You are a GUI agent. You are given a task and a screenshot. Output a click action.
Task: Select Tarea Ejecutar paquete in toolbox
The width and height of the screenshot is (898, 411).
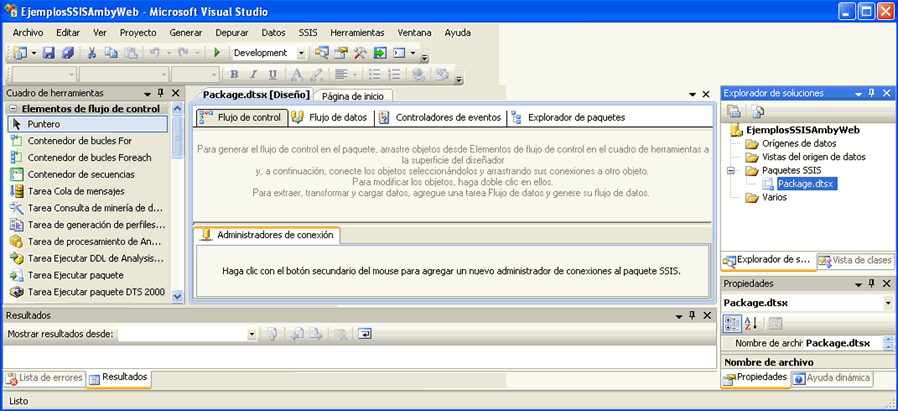(87, 275)
